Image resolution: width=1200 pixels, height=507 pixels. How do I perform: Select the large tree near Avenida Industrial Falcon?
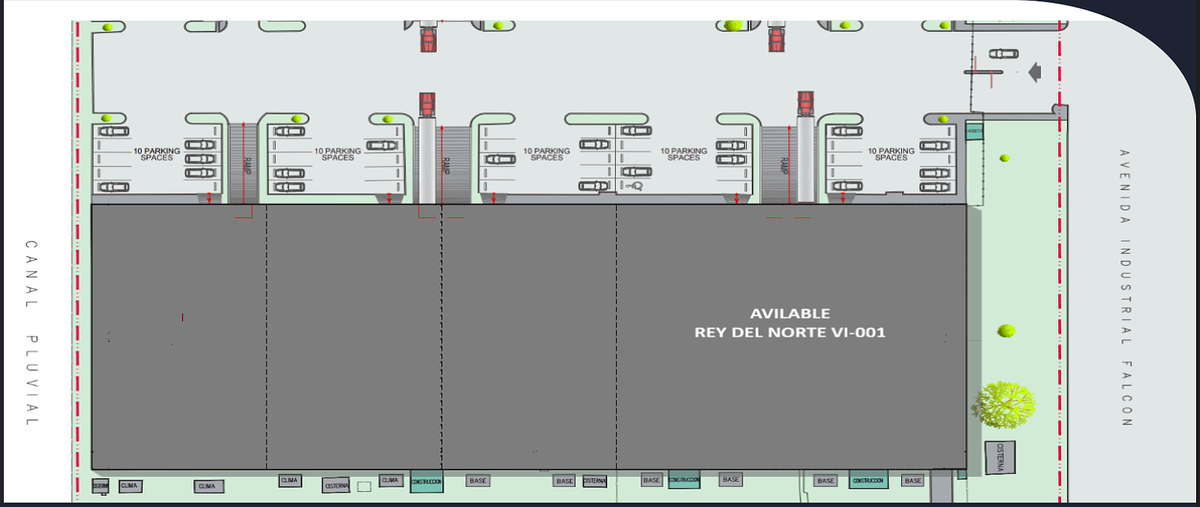click(1004, 404)
